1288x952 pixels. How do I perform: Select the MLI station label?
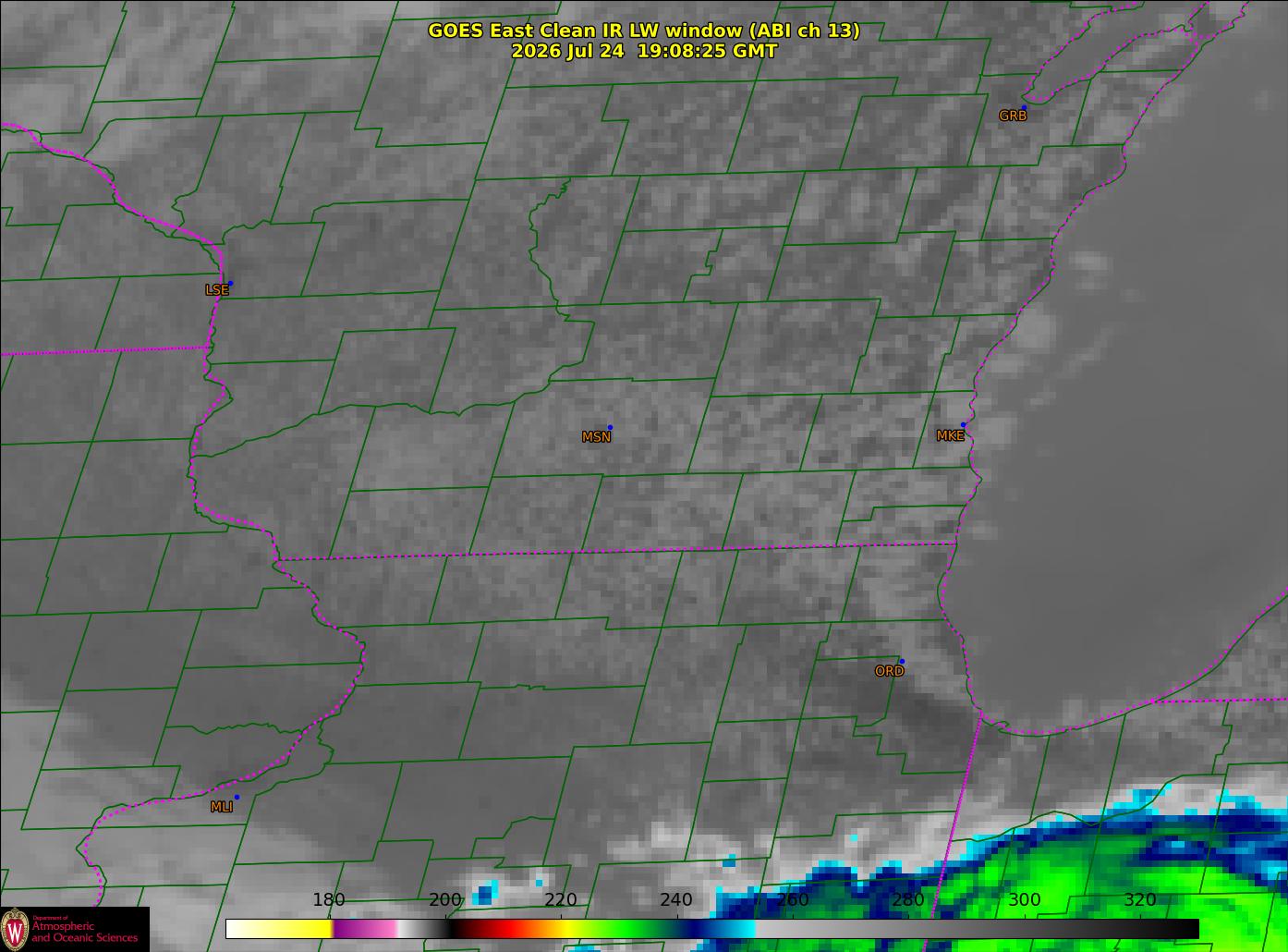[222, 807]
